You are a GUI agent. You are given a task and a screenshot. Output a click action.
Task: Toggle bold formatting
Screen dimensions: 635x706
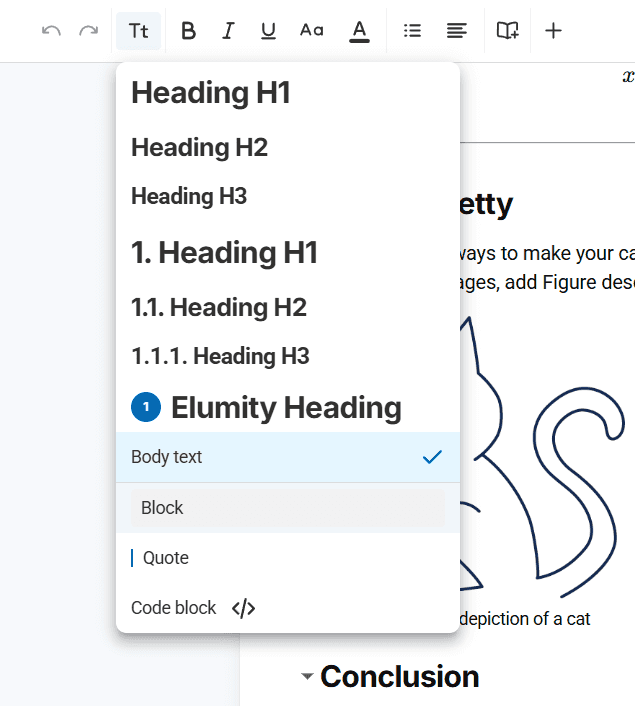(188, 31)
